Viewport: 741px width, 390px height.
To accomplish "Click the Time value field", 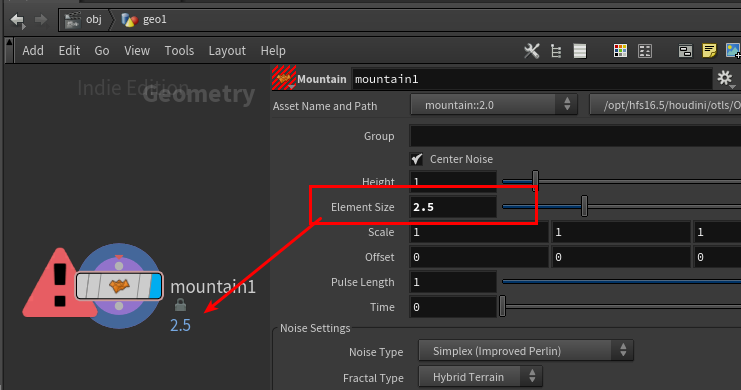I will [x=453, y=307].
